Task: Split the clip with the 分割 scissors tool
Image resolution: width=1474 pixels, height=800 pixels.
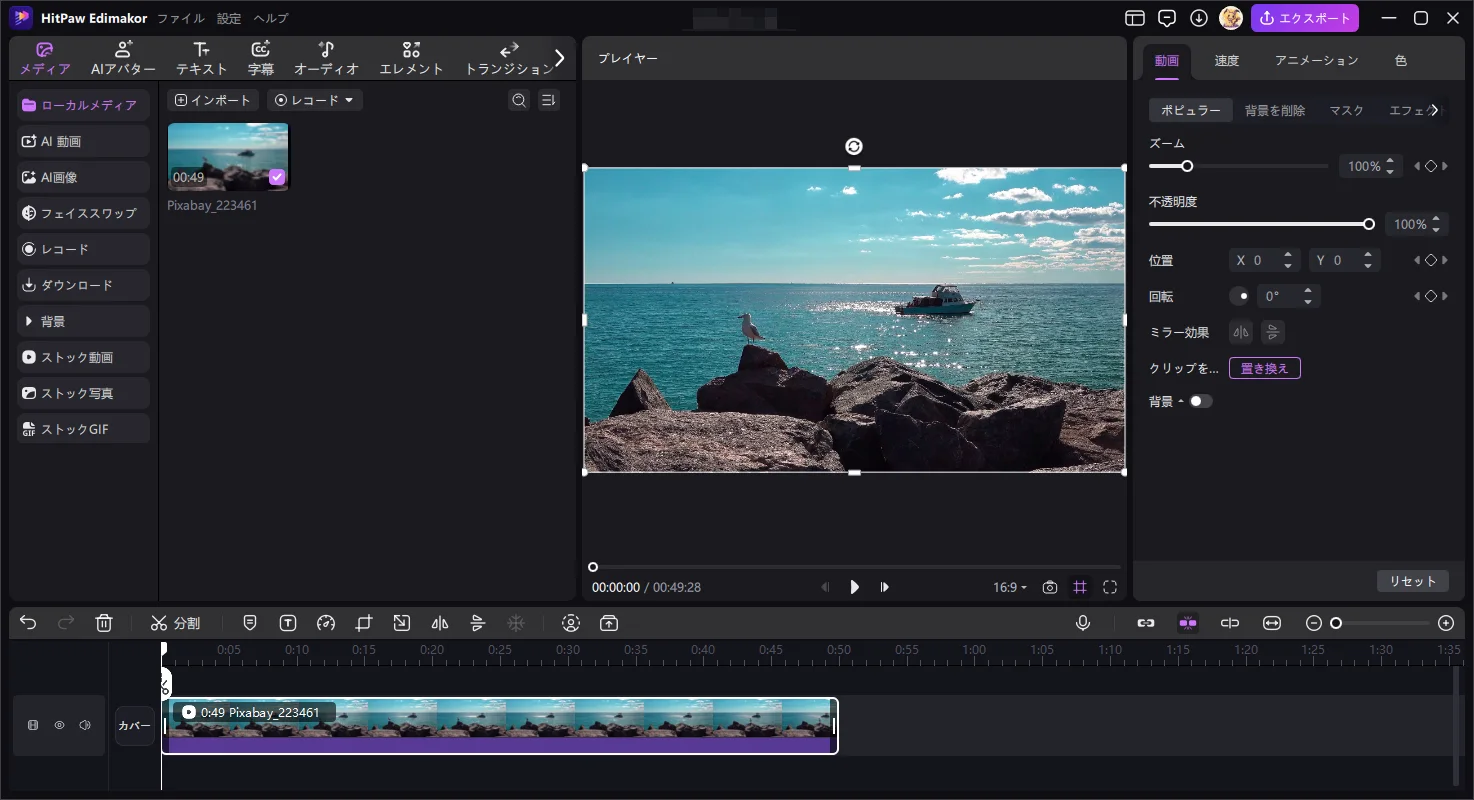Action: tap(176, 623)
